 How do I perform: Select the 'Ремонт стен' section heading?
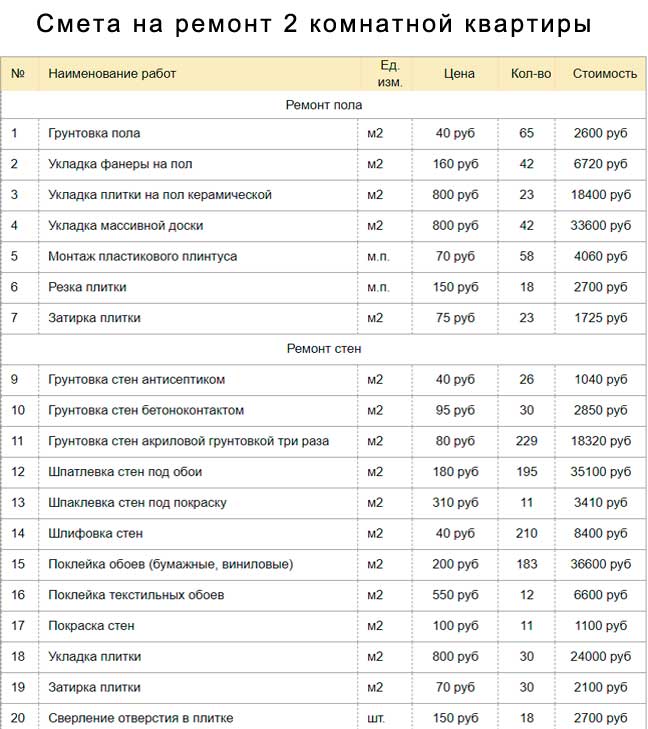(324, 349)
